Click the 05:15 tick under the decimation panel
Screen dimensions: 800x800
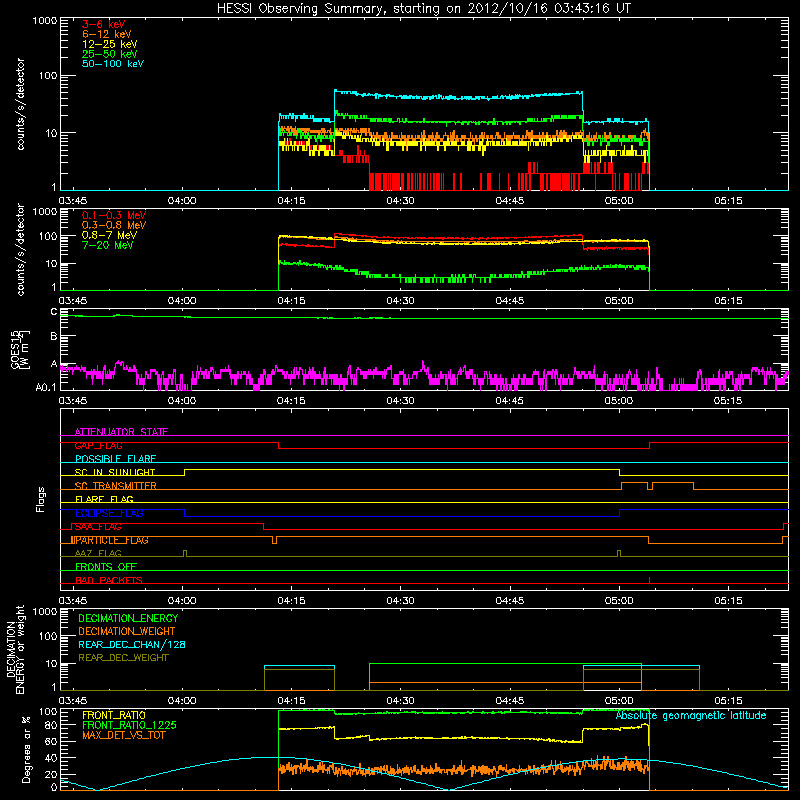click(728, 701)
